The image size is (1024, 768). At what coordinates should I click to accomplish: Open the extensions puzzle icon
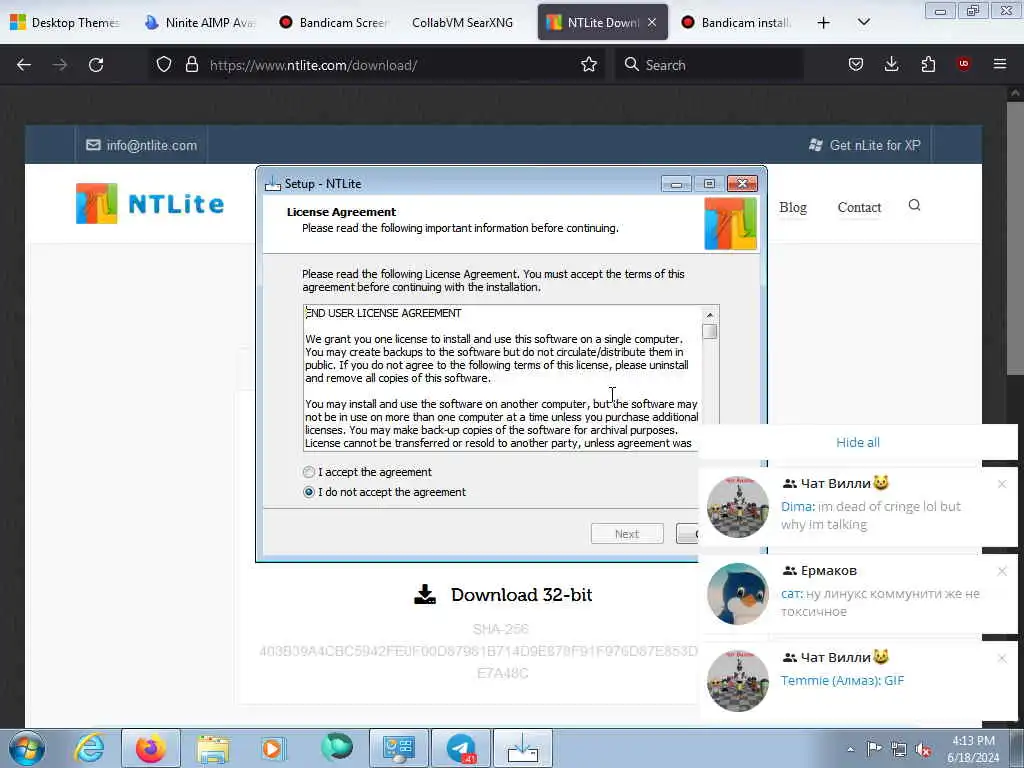[x=928, y=64]
